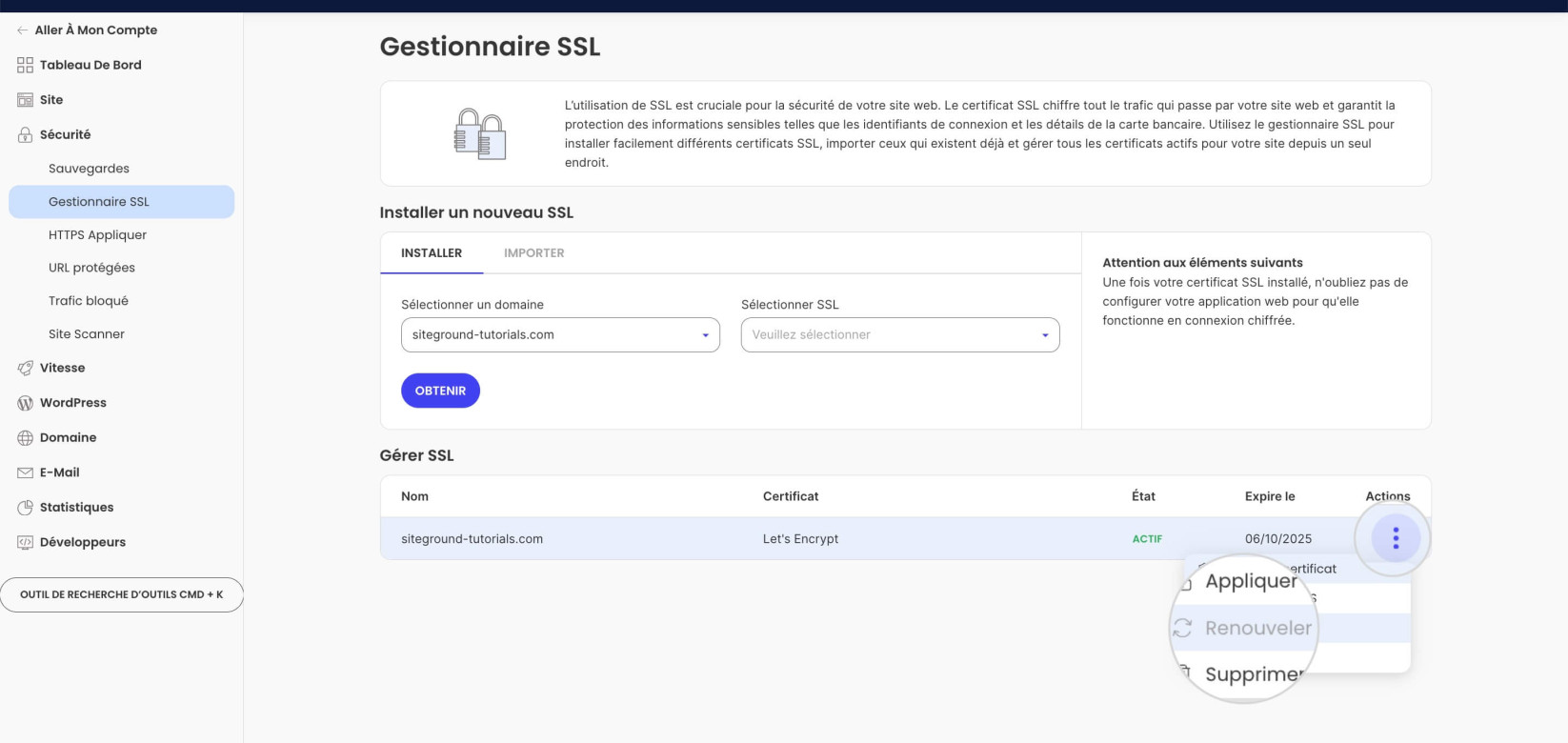
Task: Open the Sélectionner SSL dropdown
Action: pos(900,334)
